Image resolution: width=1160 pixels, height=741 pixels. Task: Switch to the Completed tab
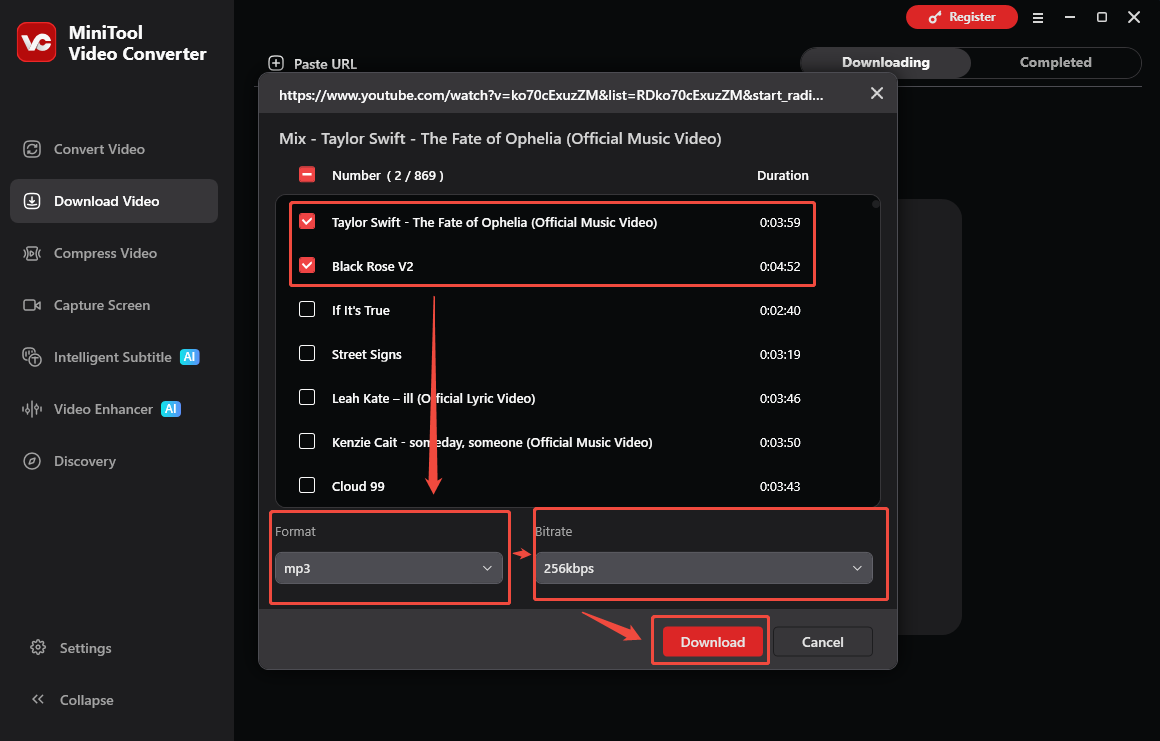[1056, 63]
